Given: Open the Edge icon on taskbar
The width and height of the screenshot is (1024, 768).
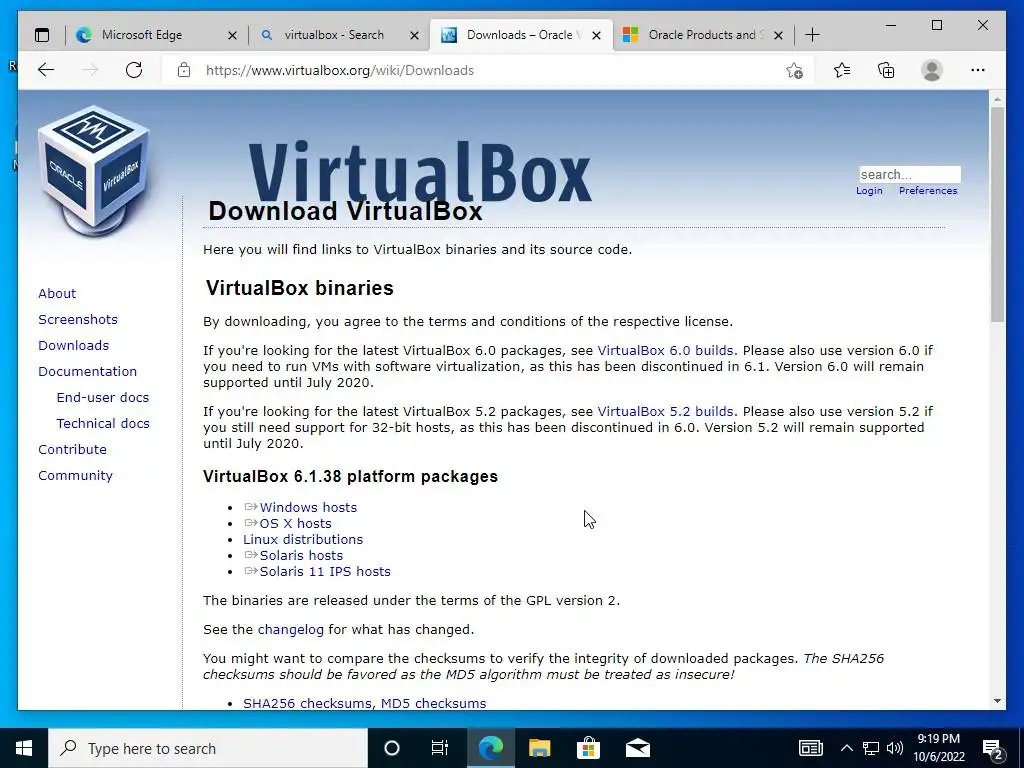Looking at the screenshot, I should tap(490, 748).
